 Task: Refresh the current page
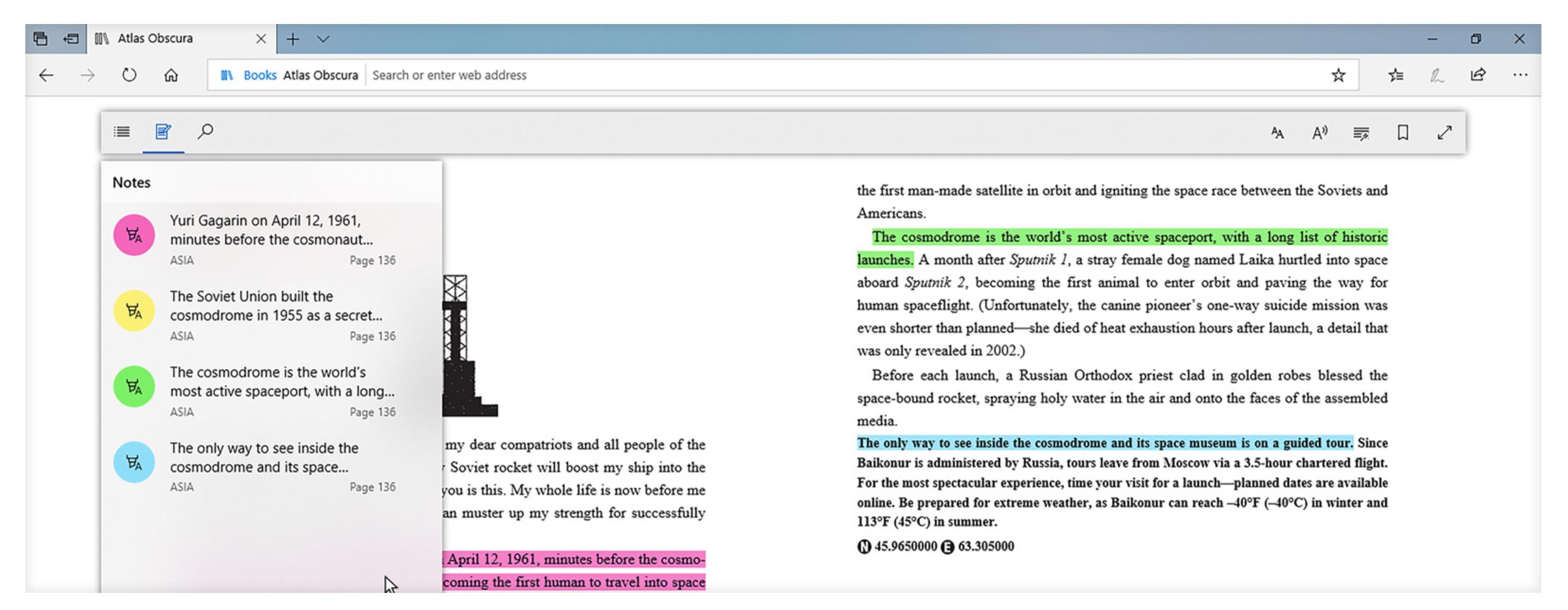(129, 75)
